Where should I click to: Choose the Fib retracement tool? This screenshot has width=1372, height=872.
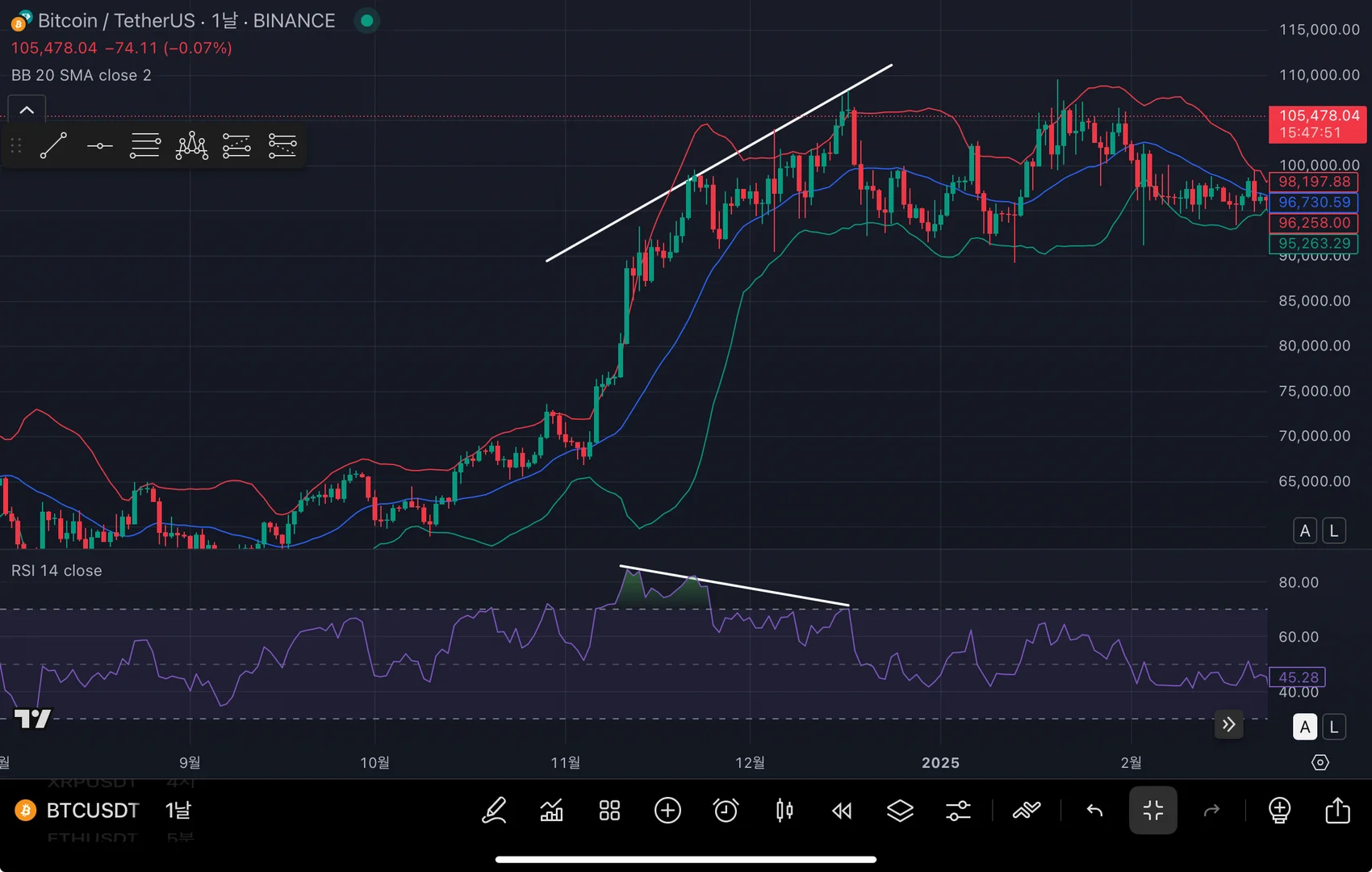tap(145, 146)
